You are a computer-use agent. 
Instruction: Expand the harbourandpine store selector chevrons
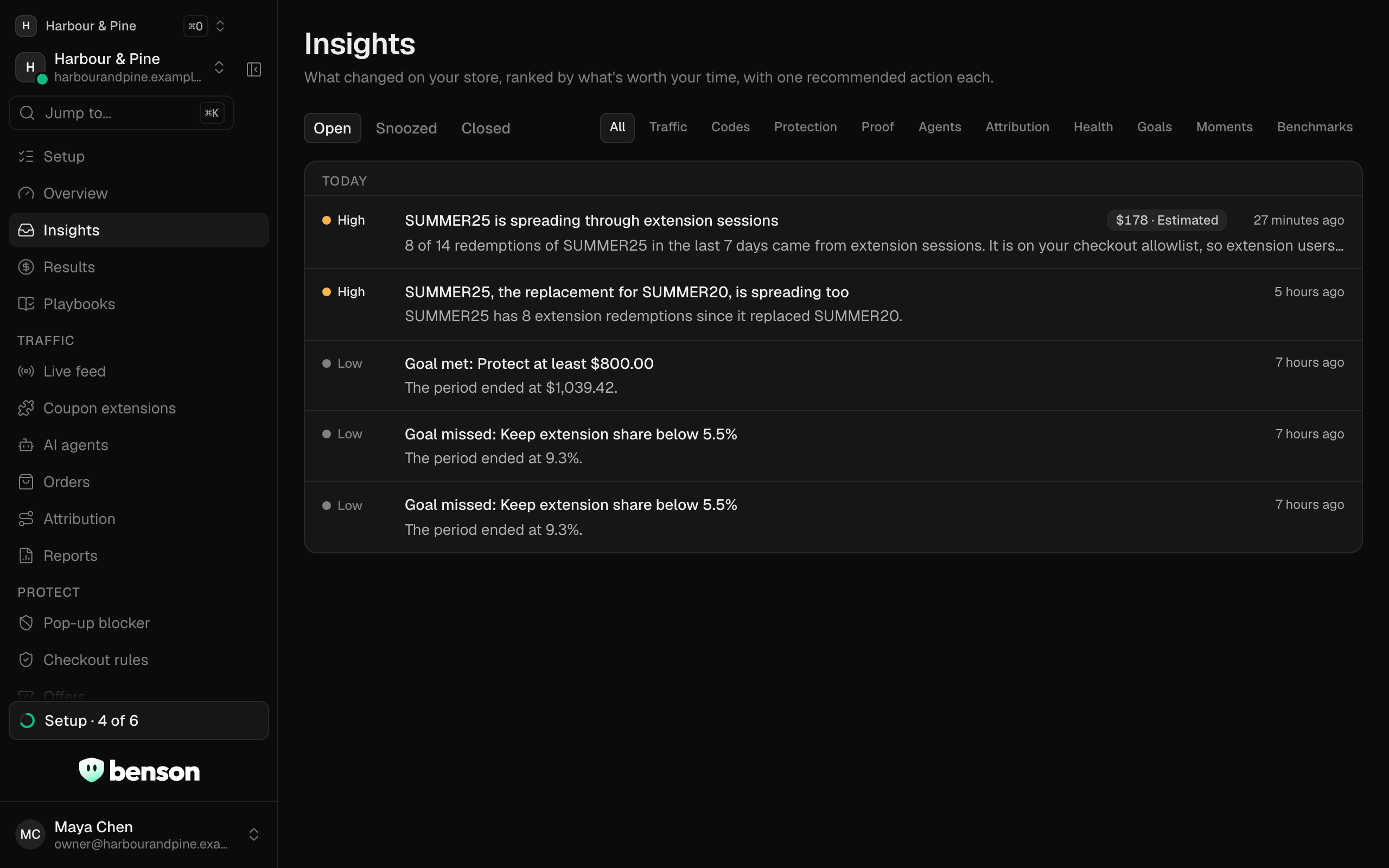click(x=219, y=67)
